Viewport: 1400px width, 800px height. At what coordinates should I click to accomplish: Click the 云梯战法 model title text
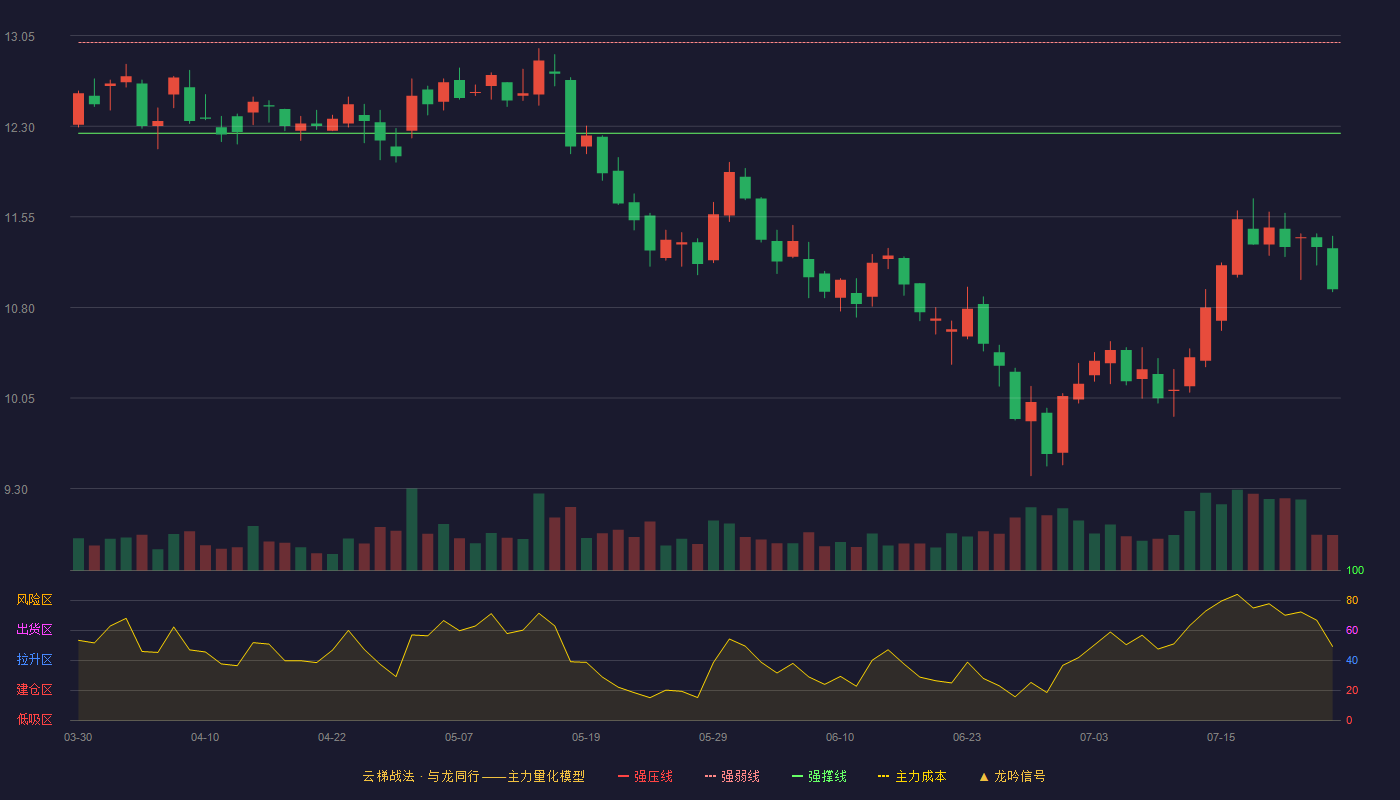pyautogui.click(x=387, y=776)
